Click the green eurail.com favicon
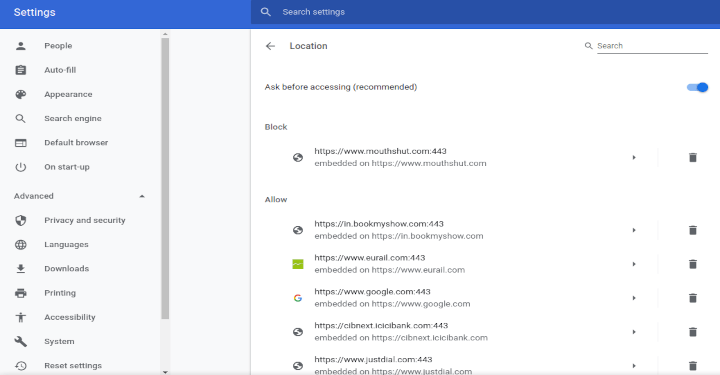 coord(298,264)
